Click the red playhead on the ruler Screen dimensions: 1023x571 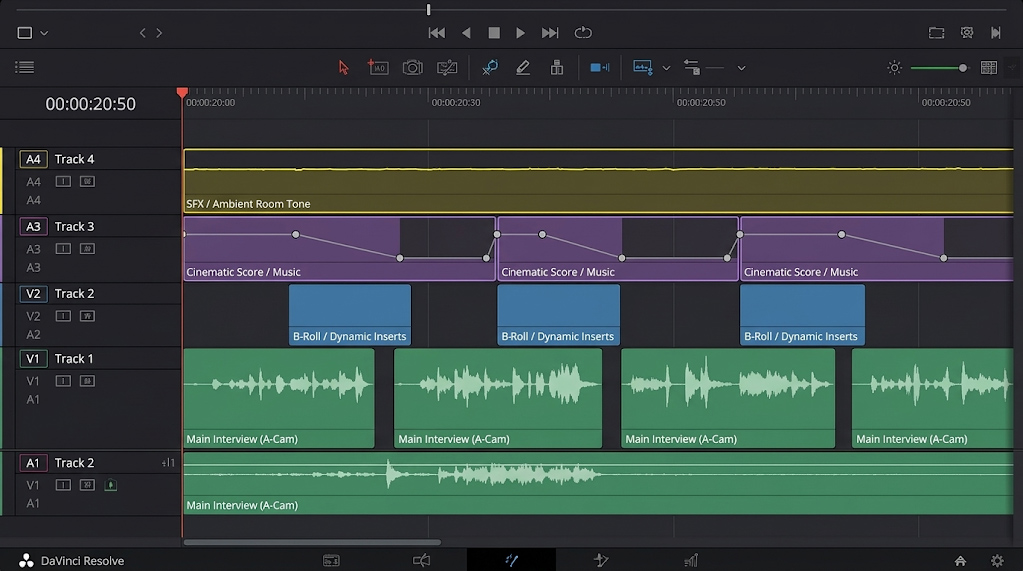182,93
